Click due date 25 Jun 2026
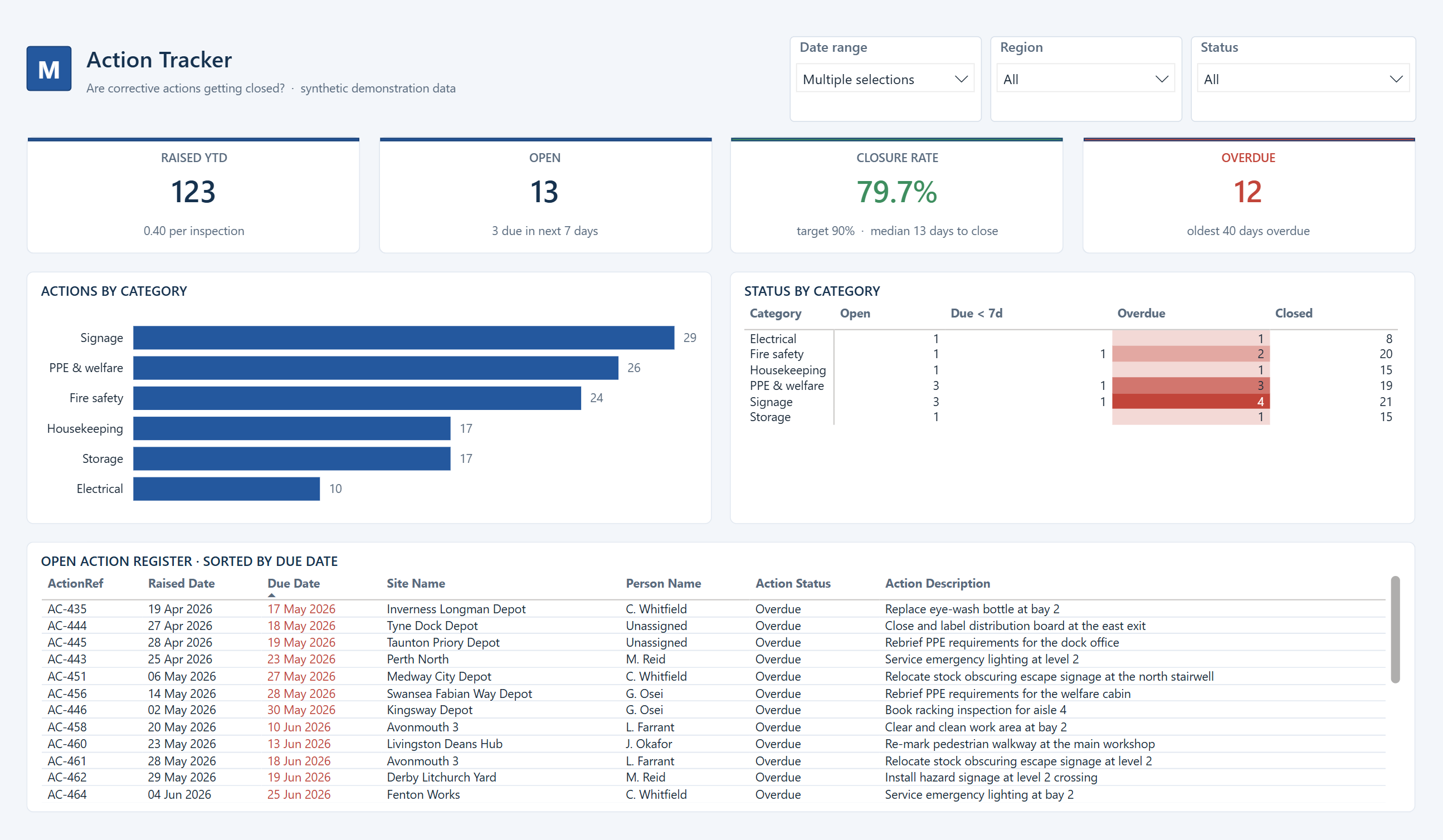This screenshot has width=1443, height=840. click(299, 795)
